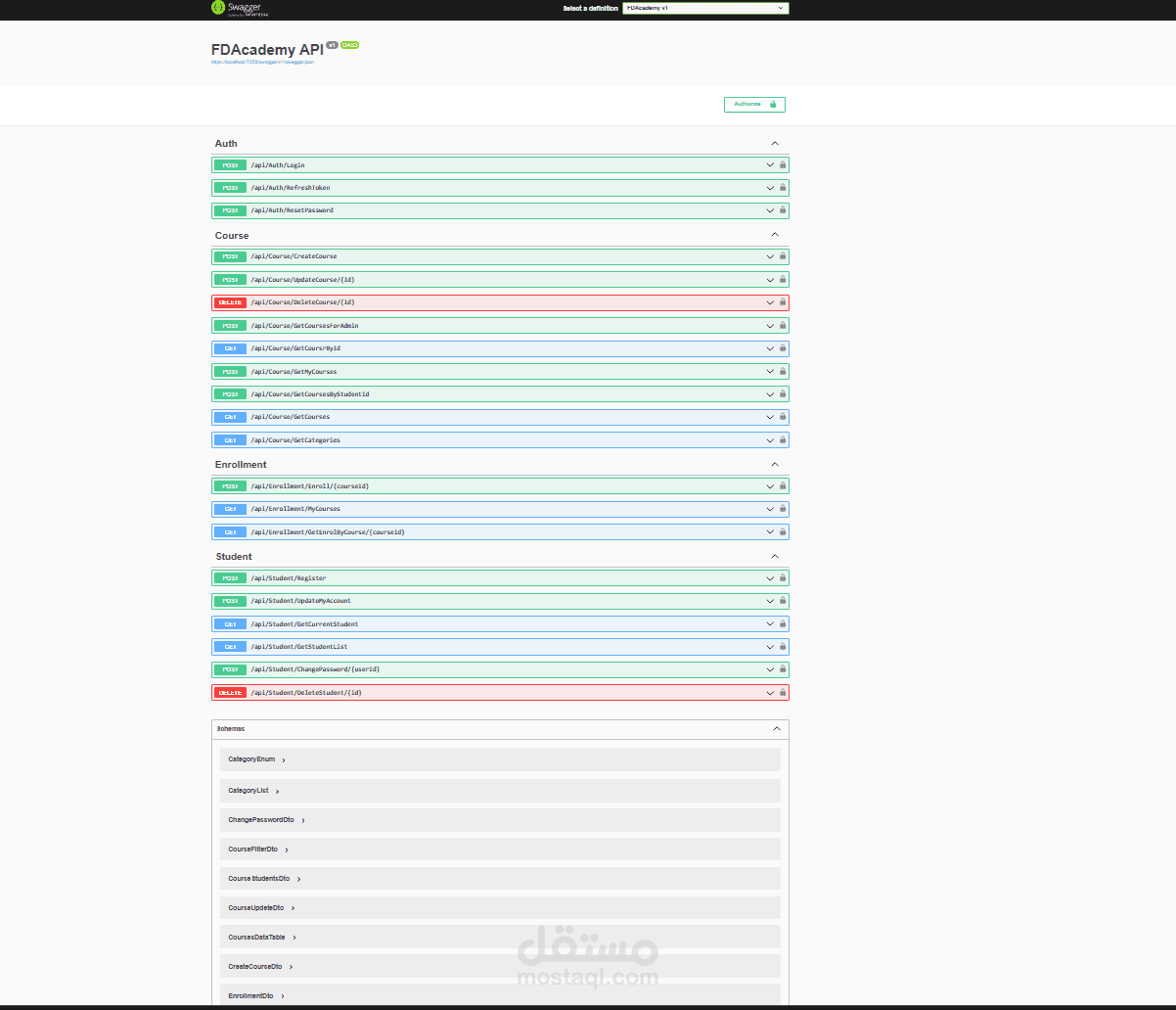
Task: Expand the CategoryList schema arrow
Action: [x=278, y=791]
